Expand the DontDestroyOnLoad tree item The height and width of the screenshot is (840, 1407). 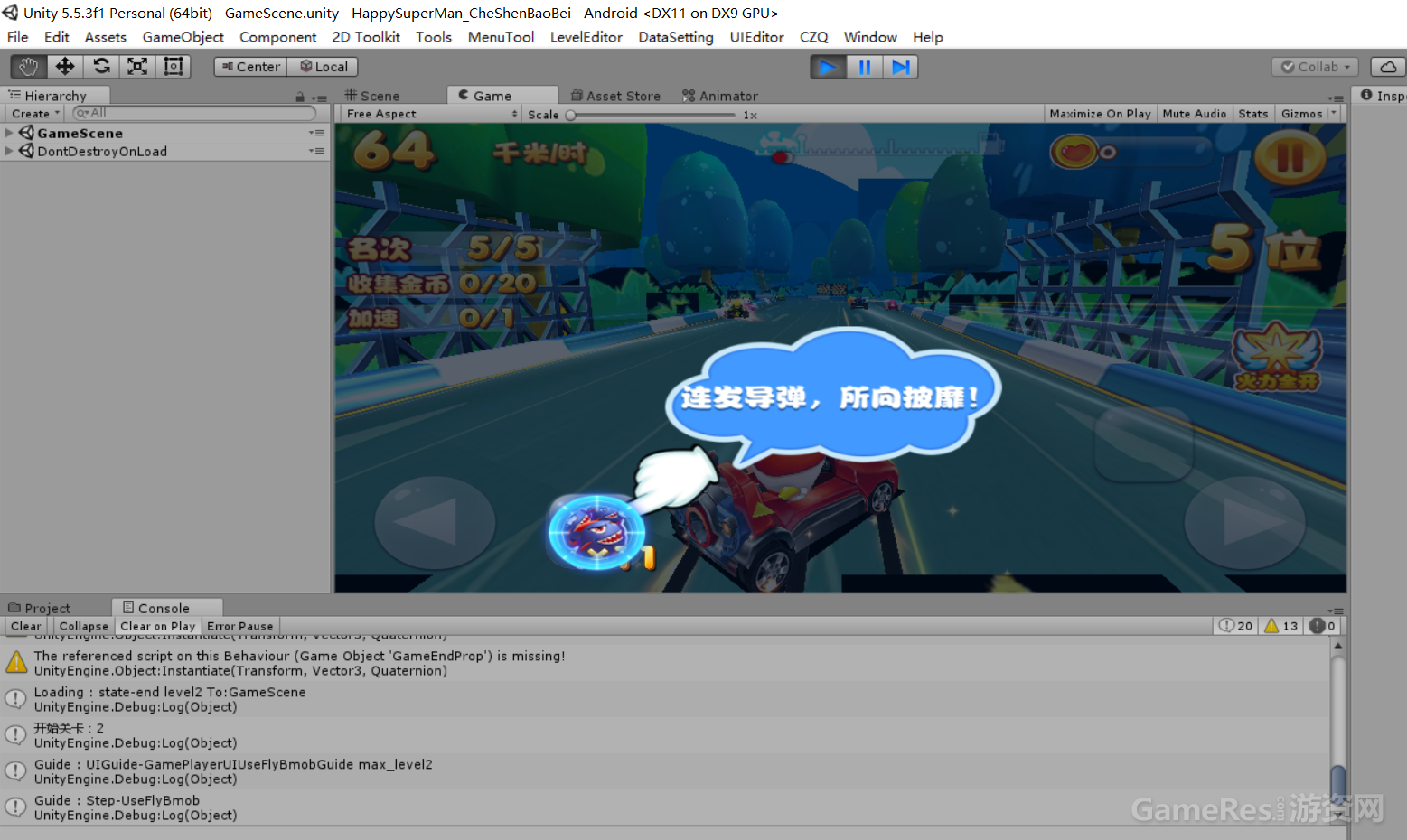click(9, 151)
